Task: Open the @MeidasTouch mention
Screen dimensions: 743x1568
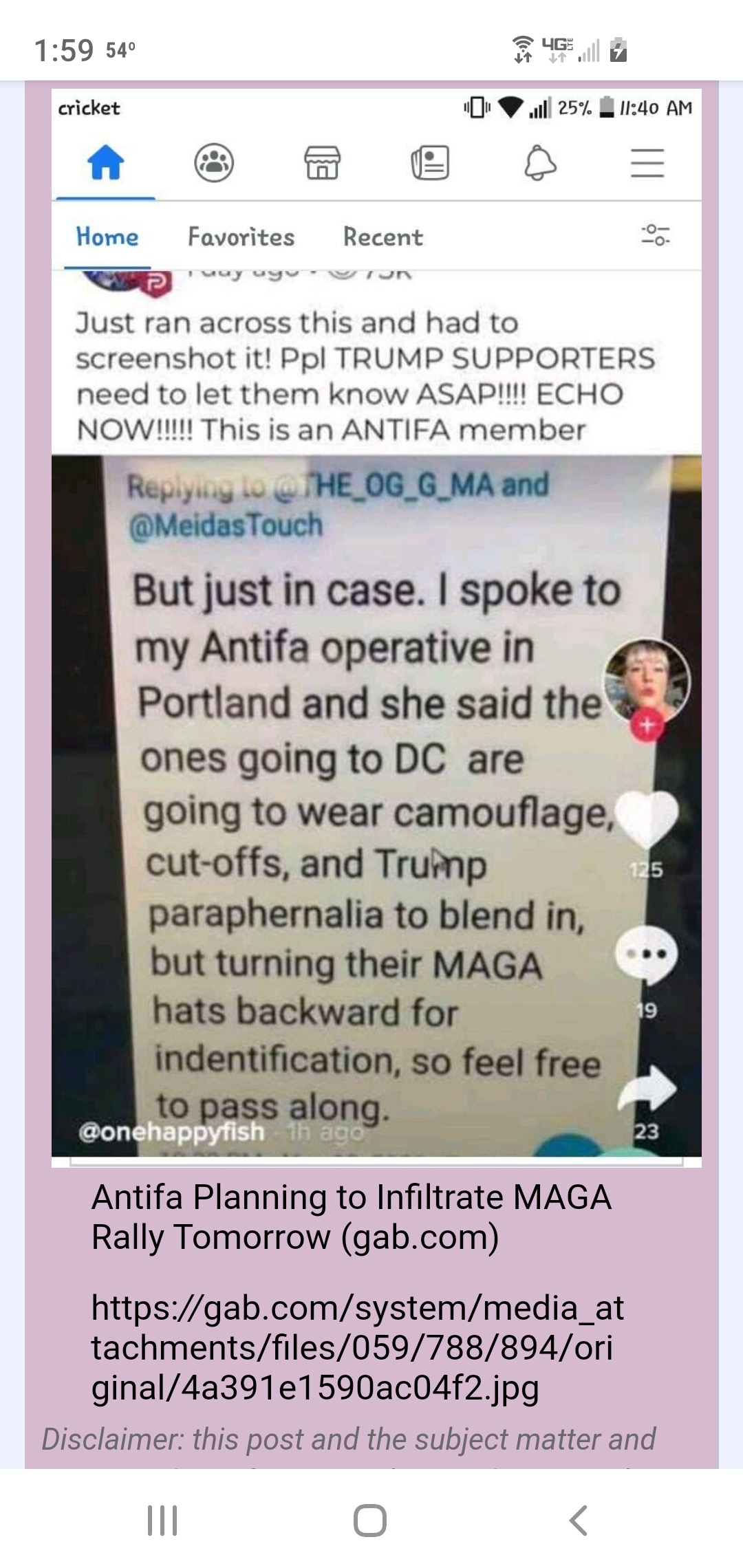Action: 226,525
